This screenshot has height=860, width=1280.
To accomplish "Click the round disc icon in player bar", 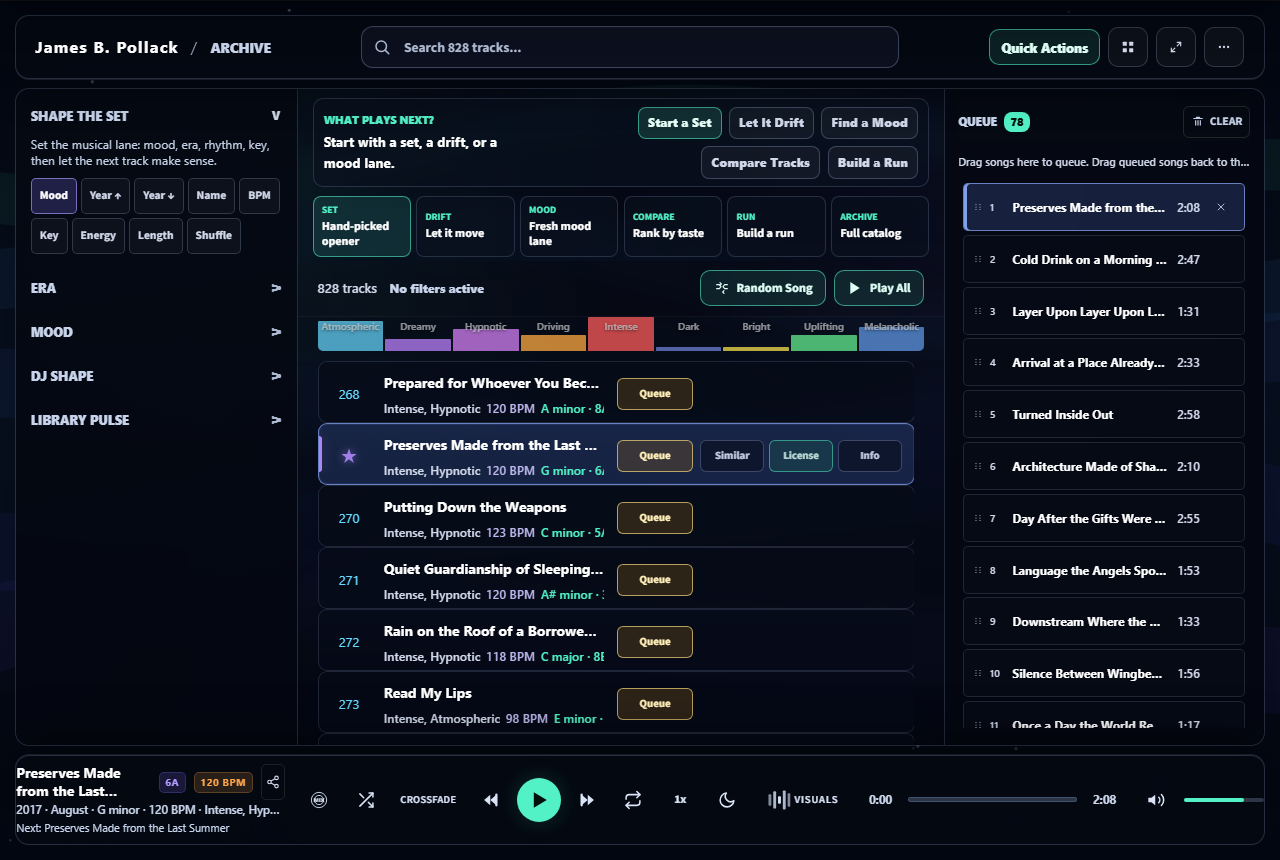I will pos(319,800).
